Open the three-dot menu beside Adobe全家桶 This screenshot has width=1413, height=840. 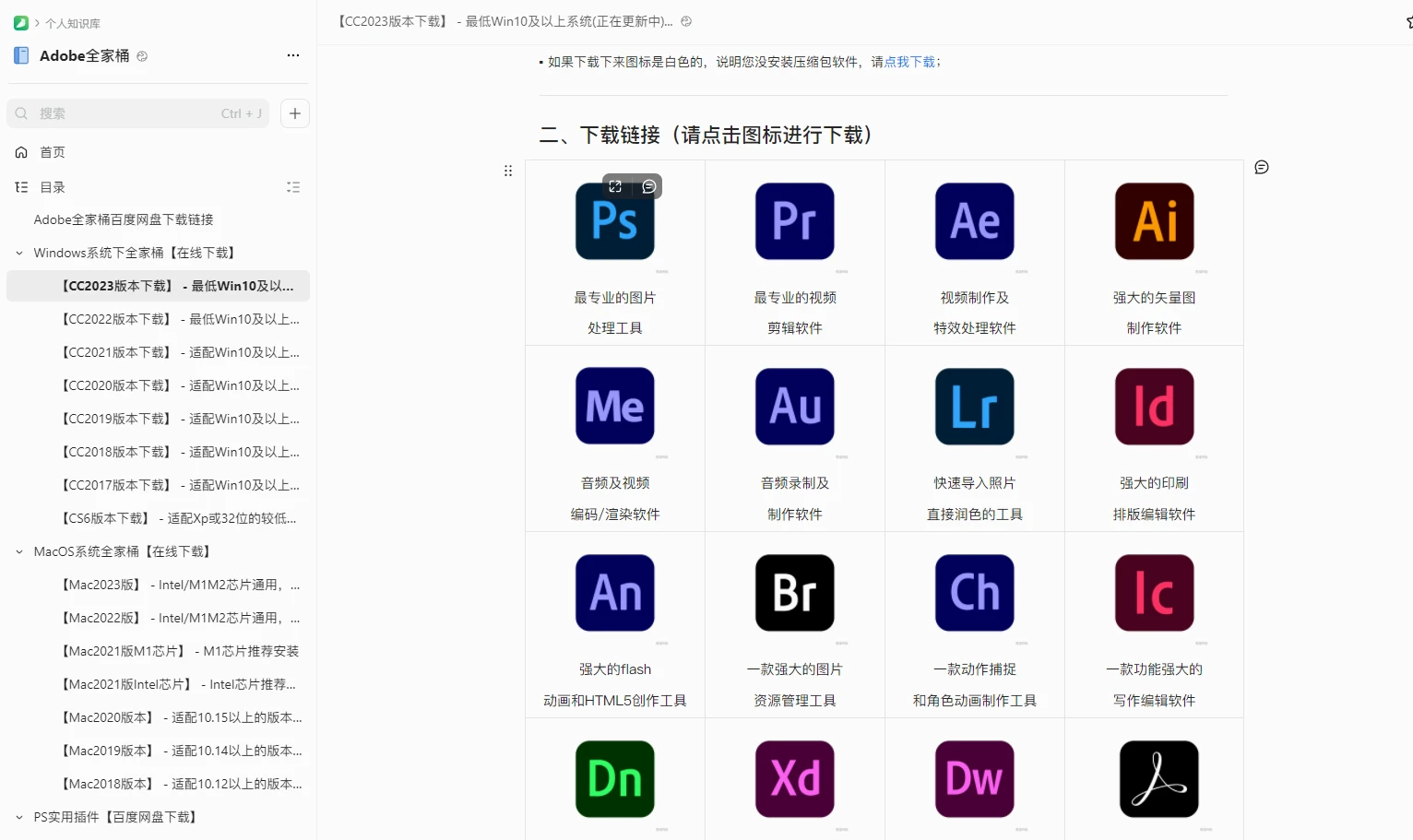[x=293, y=55]
